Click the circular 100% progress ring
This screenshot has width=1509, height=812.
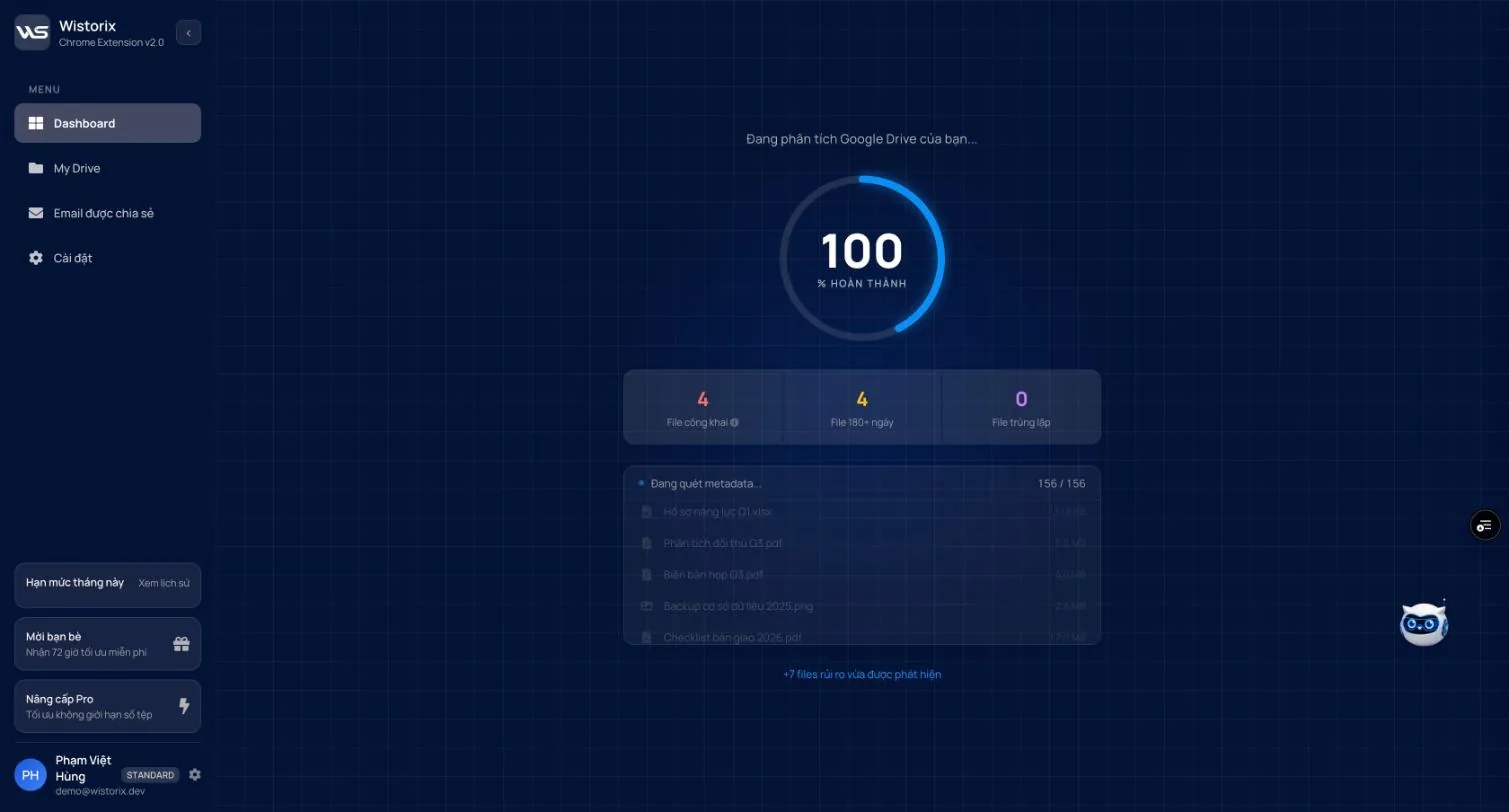[x=862, y=258]
